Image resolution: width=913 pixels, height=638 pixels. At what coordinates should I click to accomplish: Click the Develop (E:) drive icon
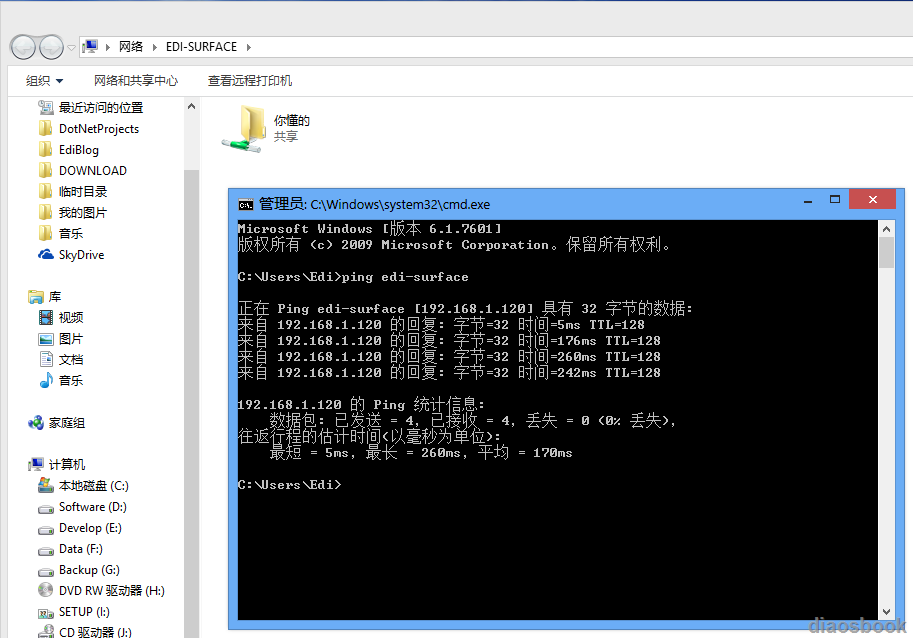pos(45,530)
